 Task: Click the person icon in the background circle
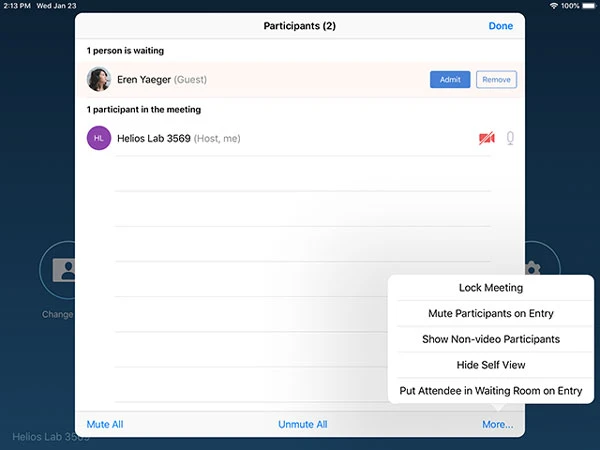click(x=62, y=270)
